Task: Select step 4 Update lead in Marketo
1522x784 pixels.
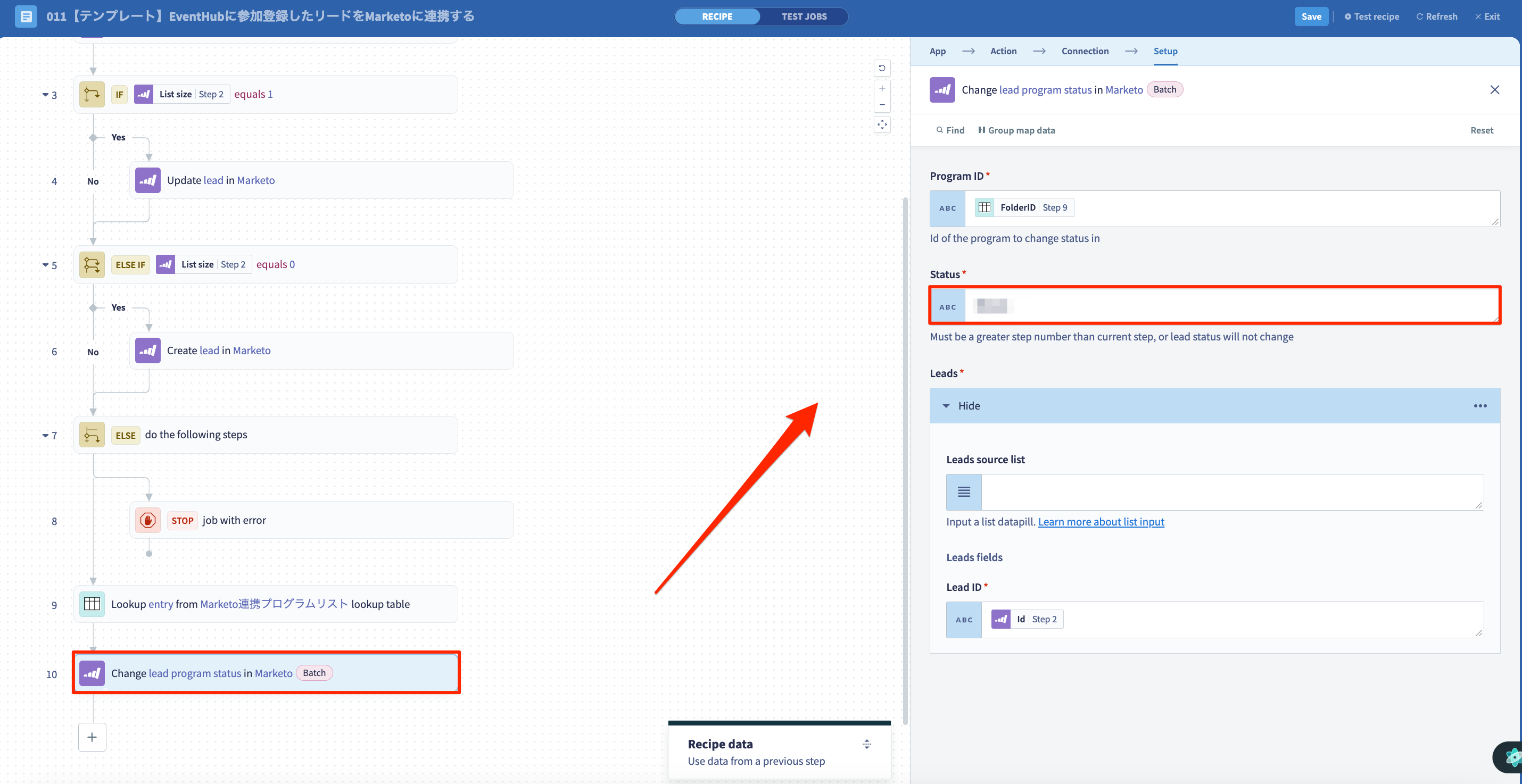Action: click(x=321, y=180)
